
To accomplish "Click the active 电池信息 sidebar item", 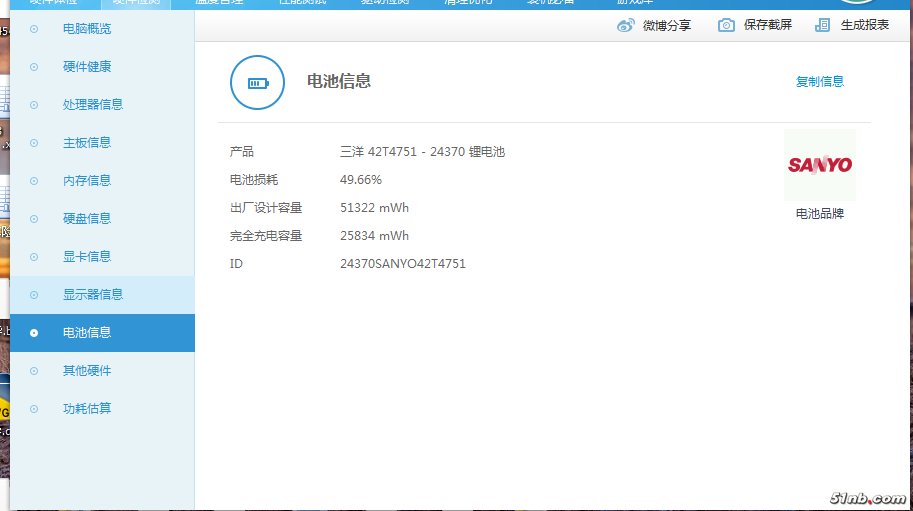I will click(87, 333).
